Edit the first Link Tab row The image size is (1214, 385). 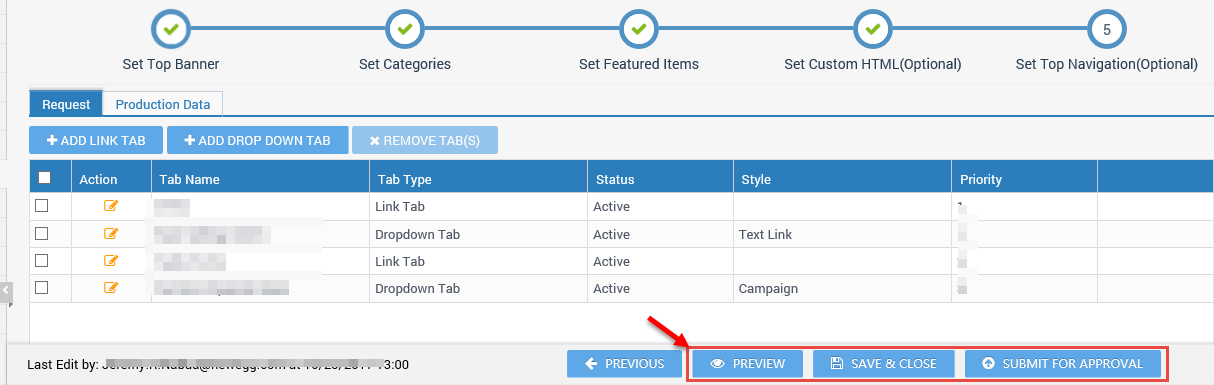coord(111,206)
